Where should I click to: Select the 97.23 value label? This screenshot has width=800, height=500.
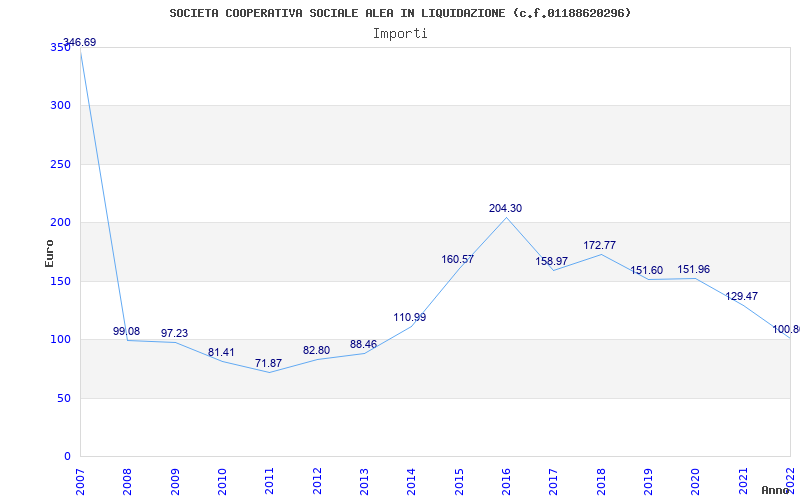[x=174, y=333]
